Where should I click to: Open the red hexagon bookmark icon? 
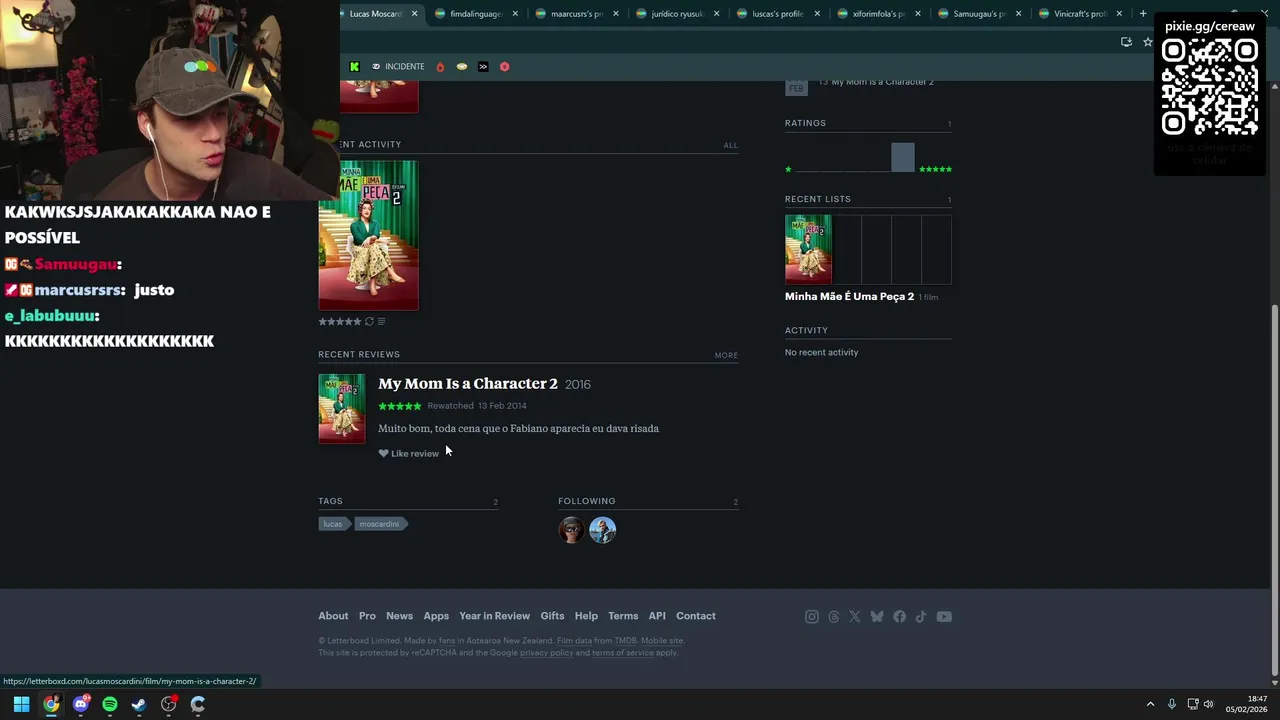pos(505,67)
